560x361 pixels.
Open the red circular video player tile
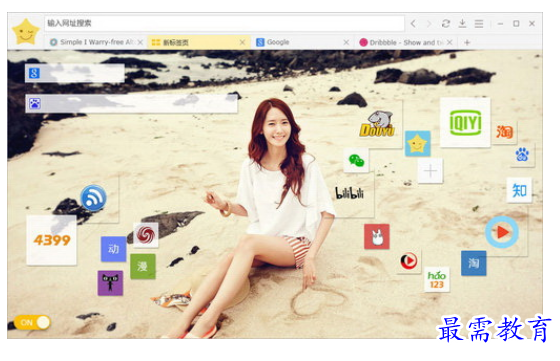pyautogui.click(x=409, y=261)
